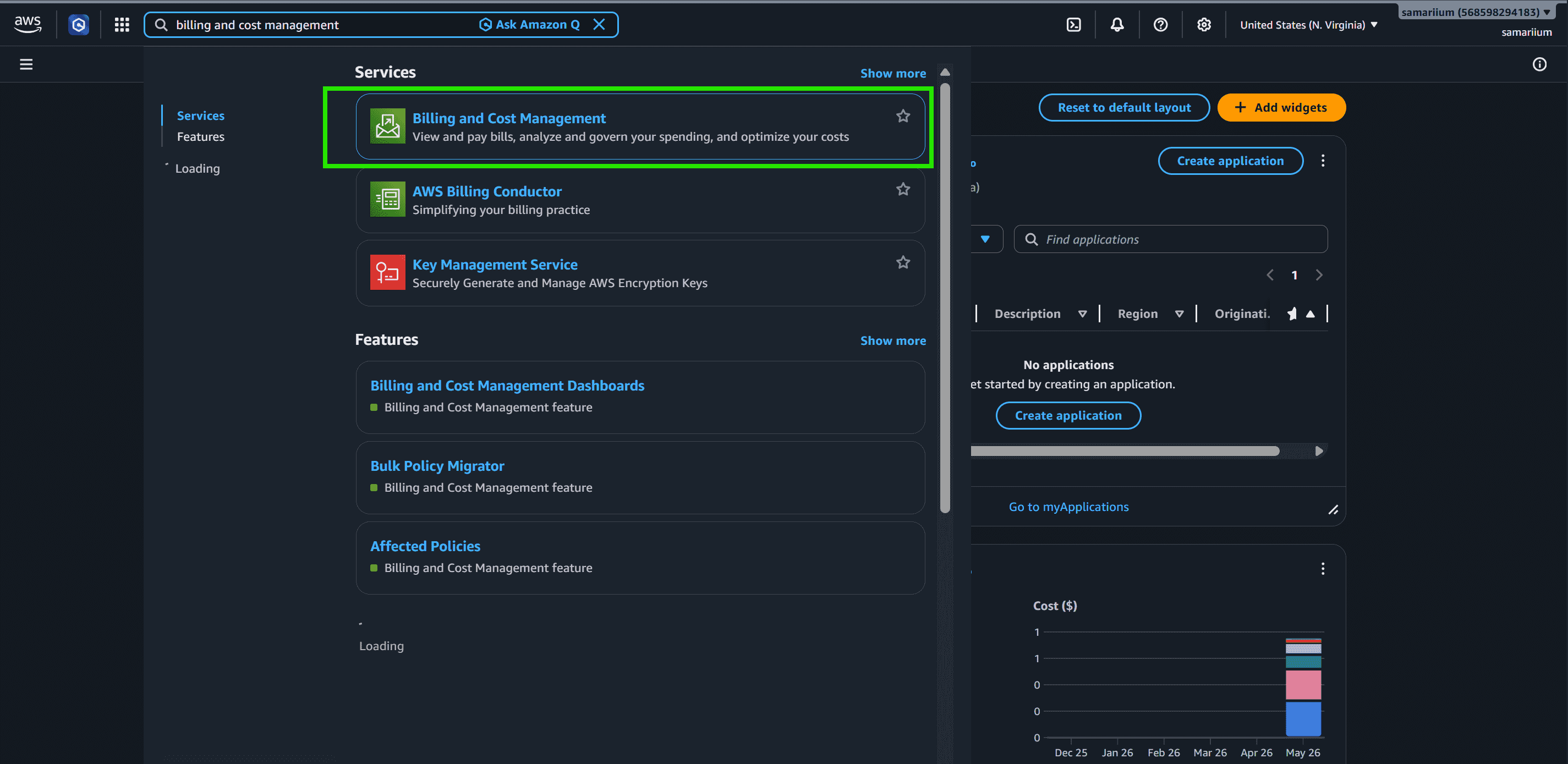Select the Features filter in the search sidebar

pos(201,136)
